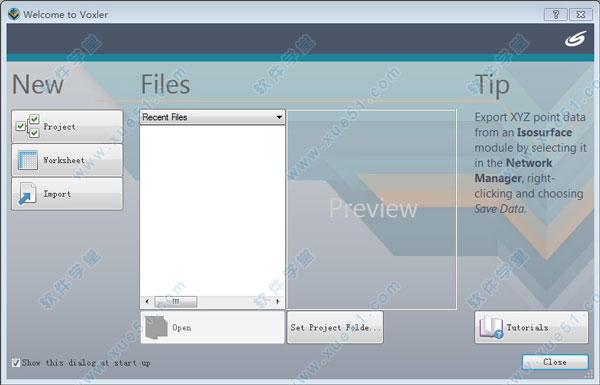The width and height of the screenshot is (600, 385).
Task: Click Set Project Folder button
Action: [335, 327]
